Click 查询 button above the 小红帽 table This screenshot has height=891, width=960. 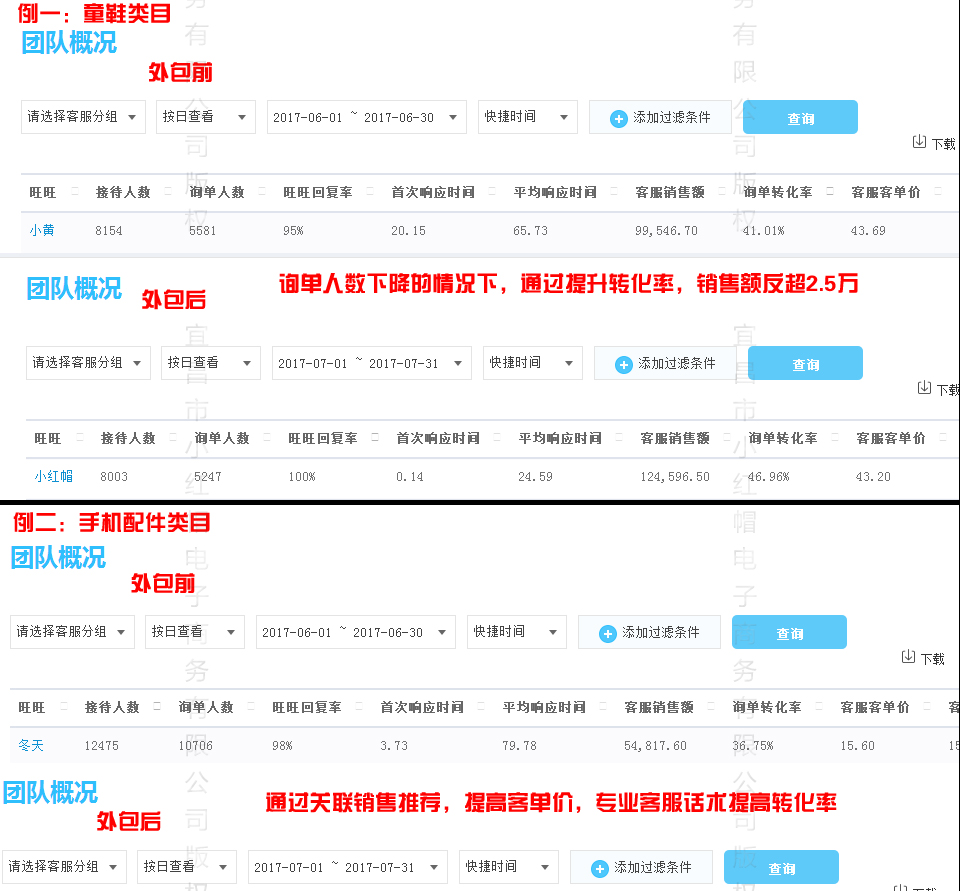pos(805,363)
